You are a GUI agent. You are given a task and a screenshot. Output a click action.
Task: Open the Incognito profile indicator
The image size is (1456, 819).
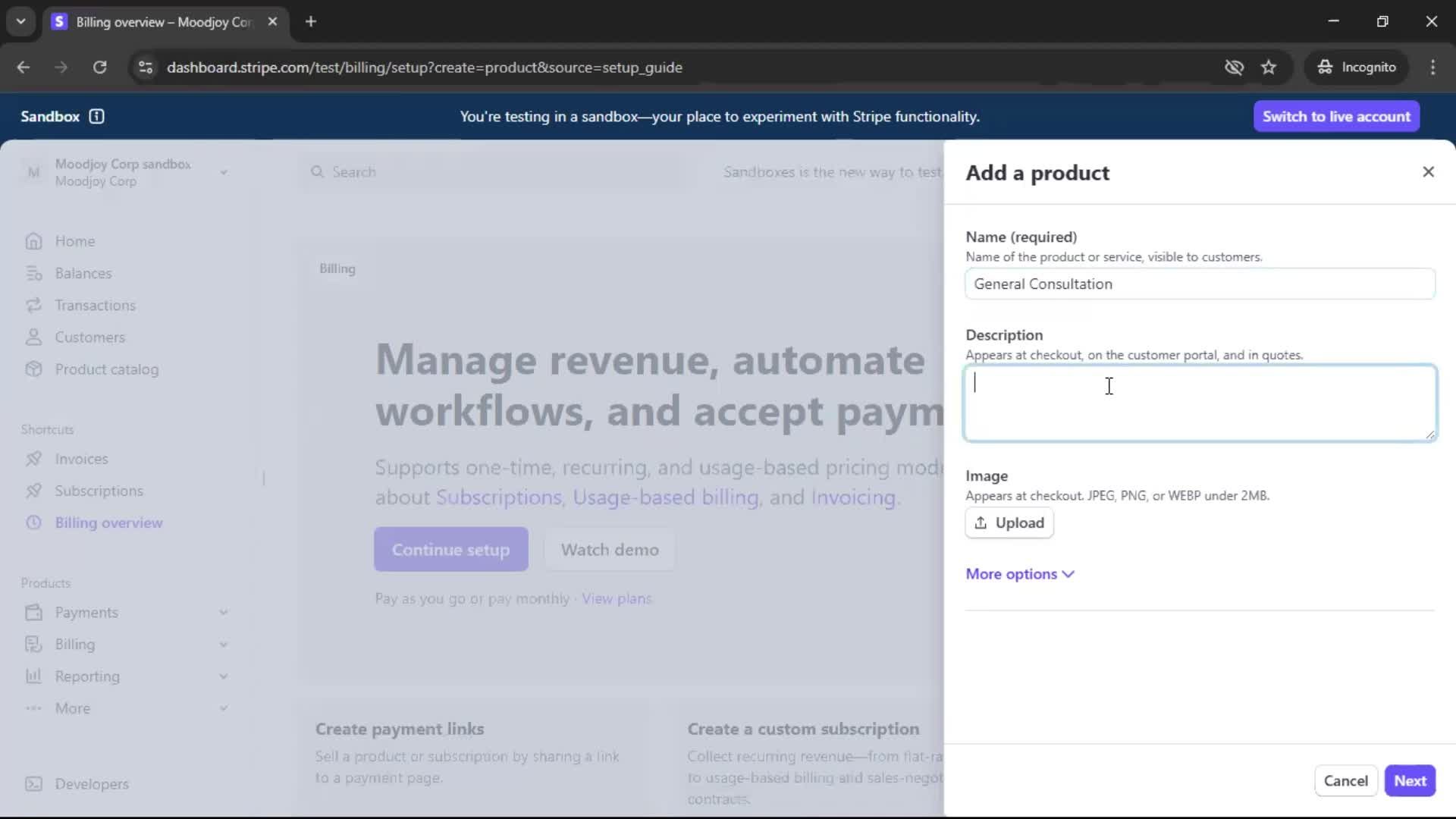click(x=1356, y=67)
